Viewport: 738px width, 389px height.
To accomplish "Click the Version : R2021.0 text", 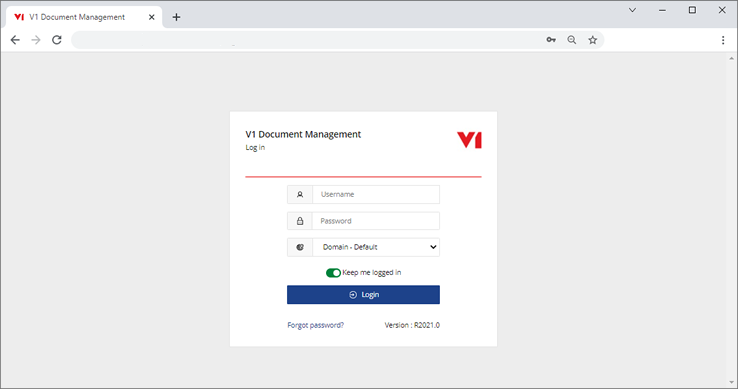I will click(x=412, y=325).
